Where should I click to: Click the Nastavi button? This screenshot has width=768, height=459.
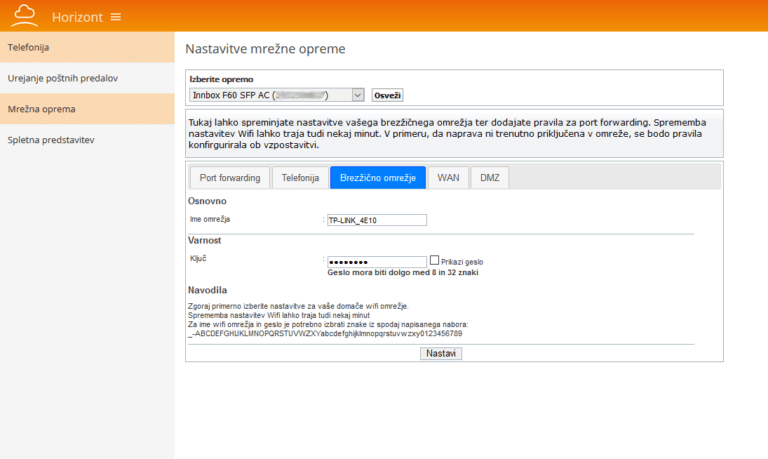pos(441,353)
